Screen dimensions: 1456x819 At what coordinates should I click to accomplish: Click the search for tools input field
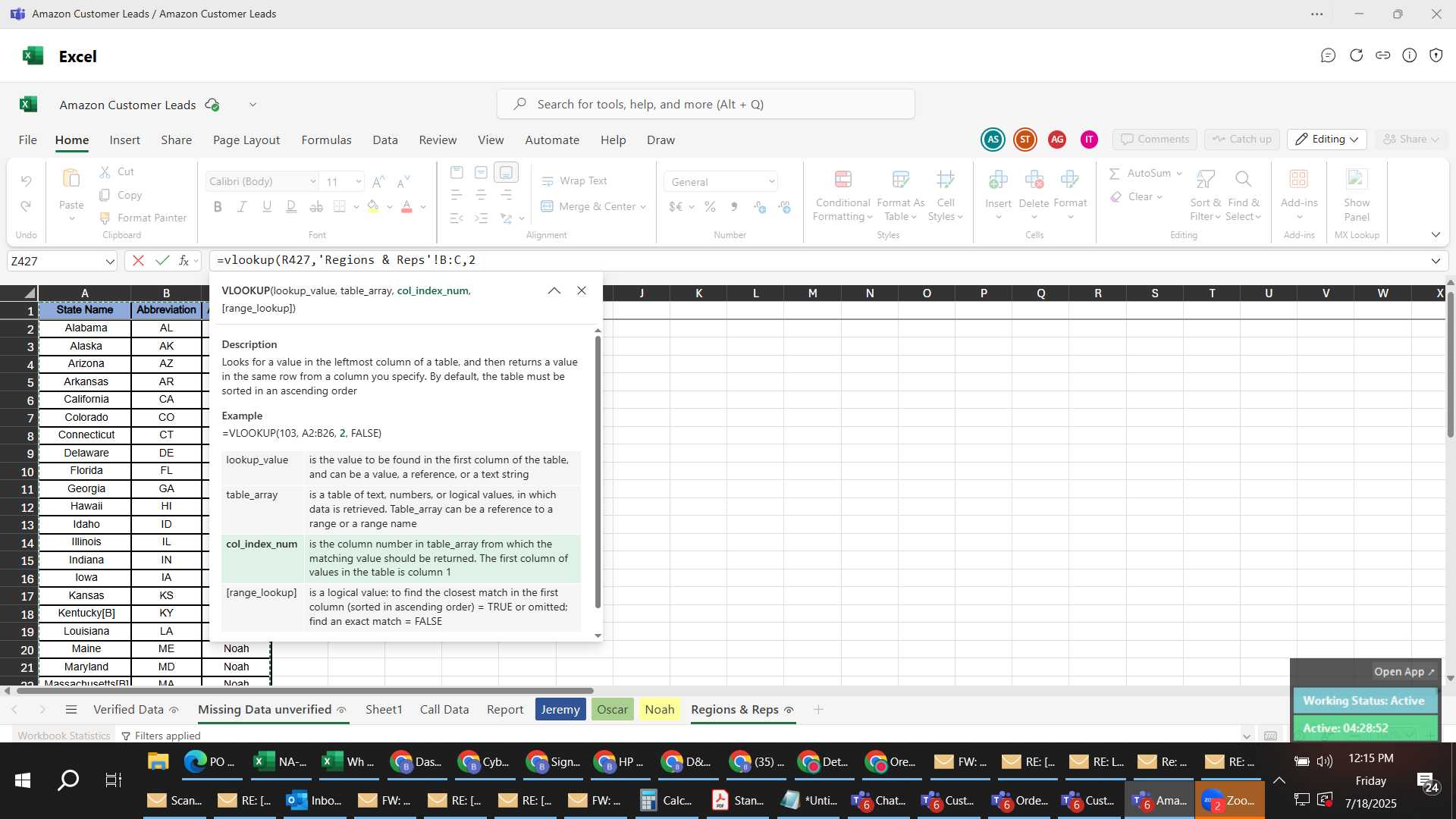pyautogui.click(x=705, y=104)
